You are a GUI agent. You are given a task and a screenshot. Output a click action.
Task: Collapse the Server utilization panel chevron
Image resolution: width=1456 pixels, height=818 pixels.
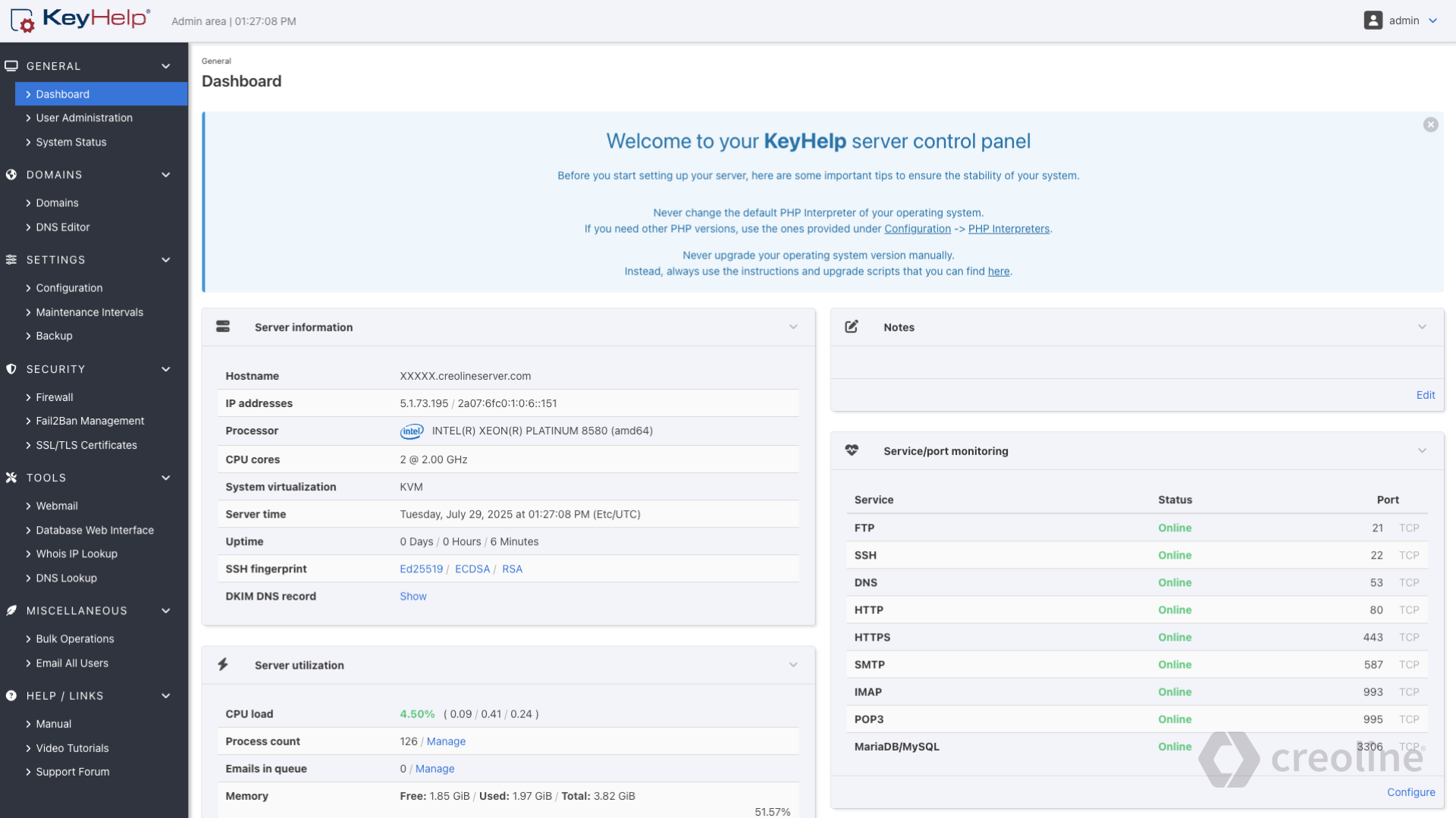point(793,665)
